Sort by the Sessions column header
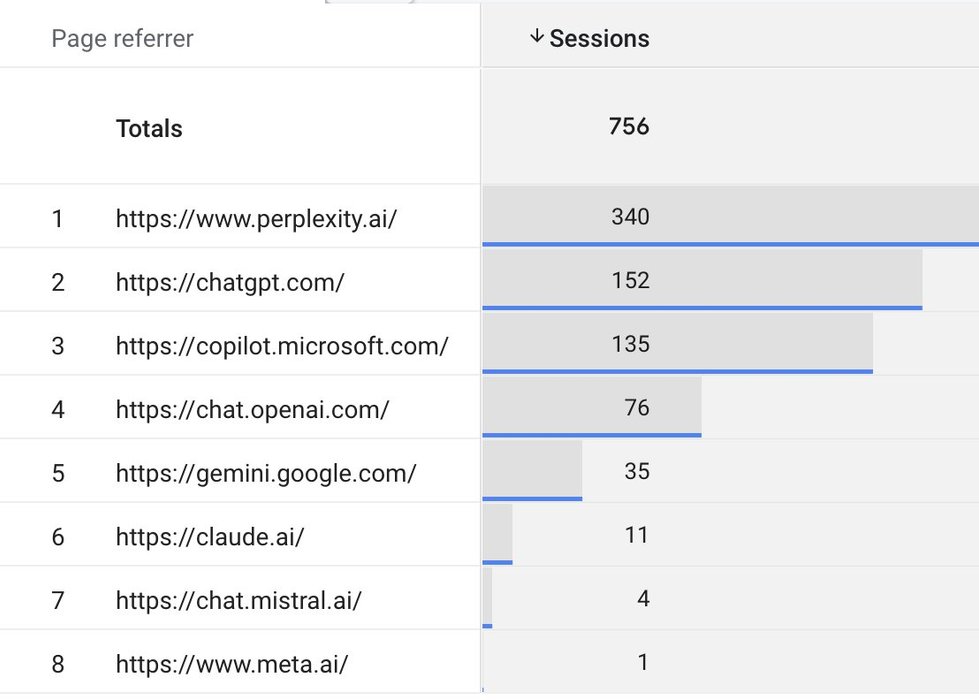Image resolution: width=979 pixels, height=700 pixels. click(x=599, y=39)
